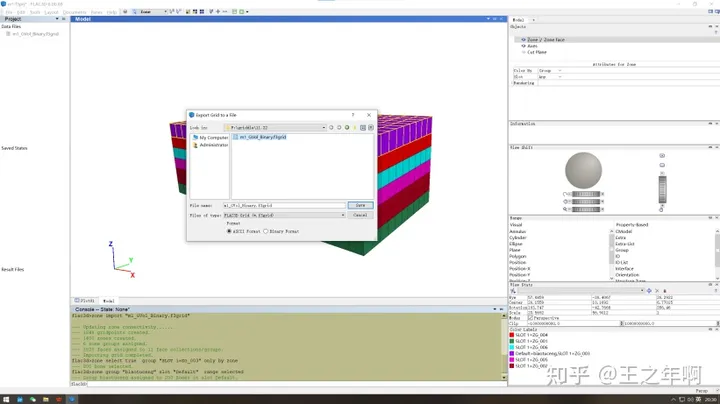
Task: Go back in the file dialog
Action: [331, 128]
